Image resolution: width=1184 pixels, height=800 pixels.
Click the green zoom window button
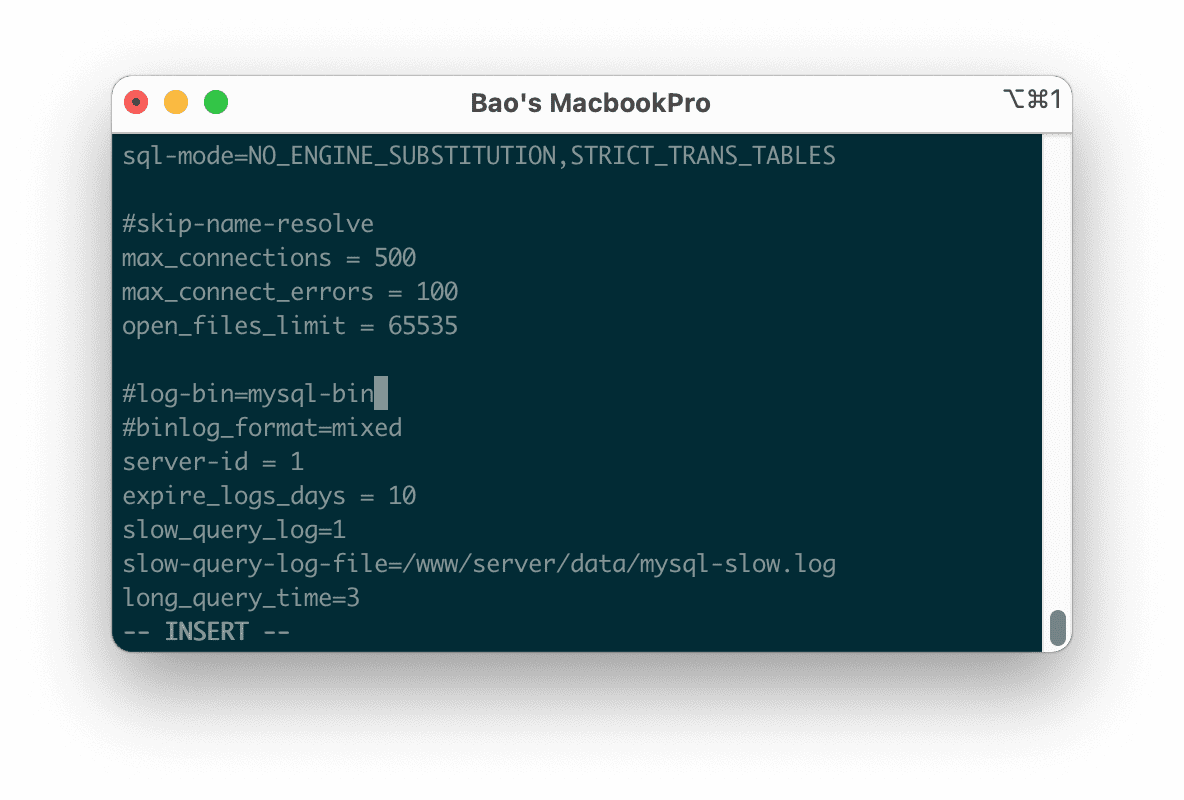point(216,102)
